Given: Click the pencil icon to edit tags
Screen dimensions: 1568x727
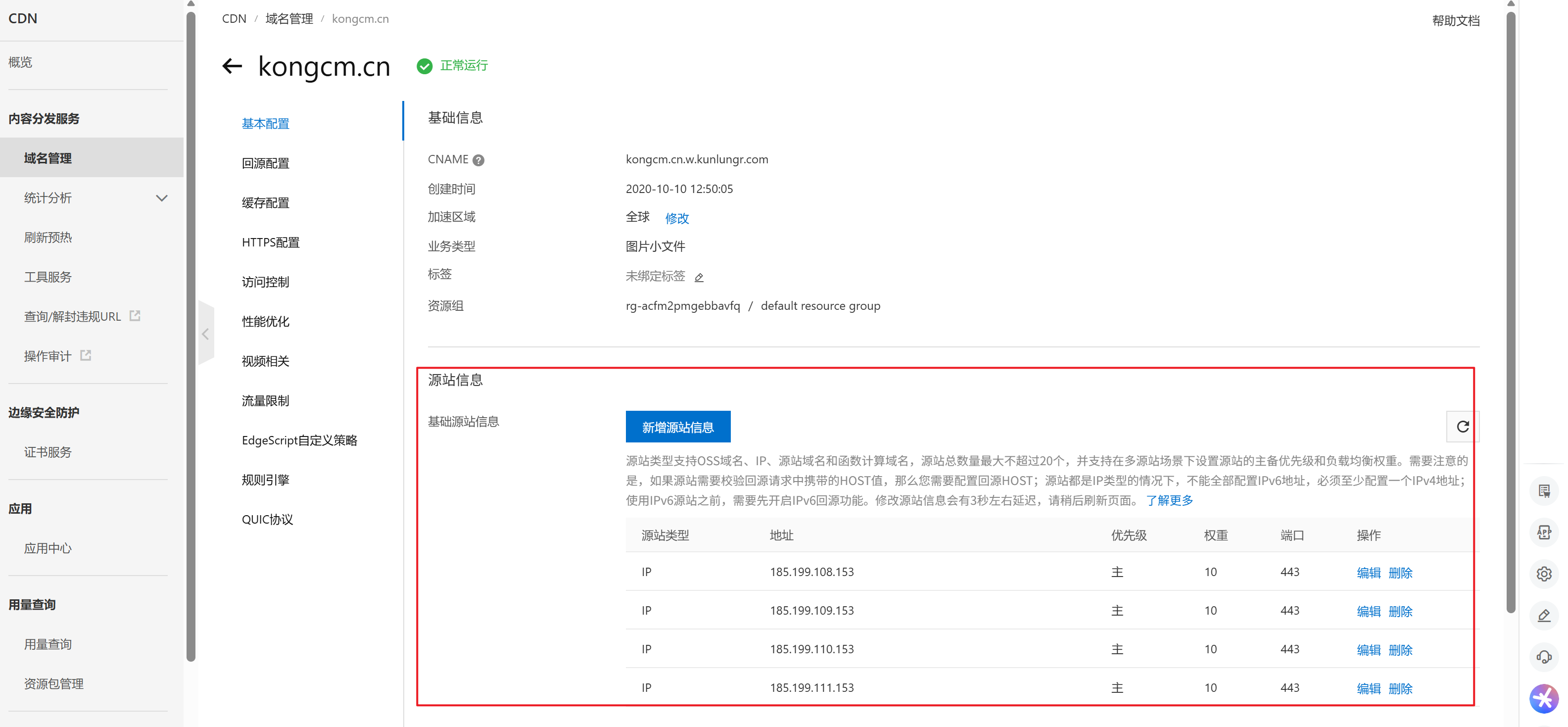Looking at the screenshot, I should point(699,278).
